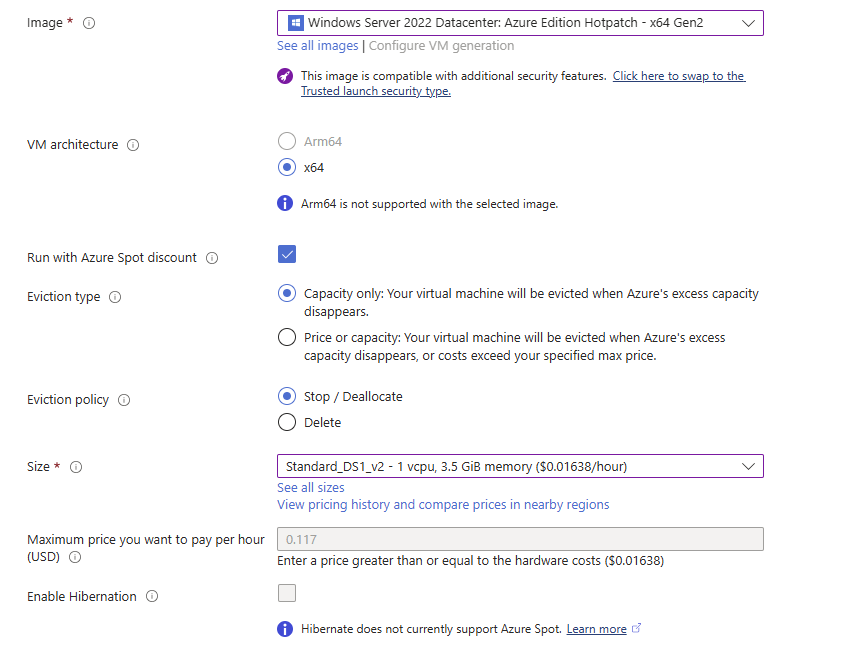Viewport: 860px width, 652px height.
Task: Click the blue info icon beside the Arm64 message
Action: (285, 203)
